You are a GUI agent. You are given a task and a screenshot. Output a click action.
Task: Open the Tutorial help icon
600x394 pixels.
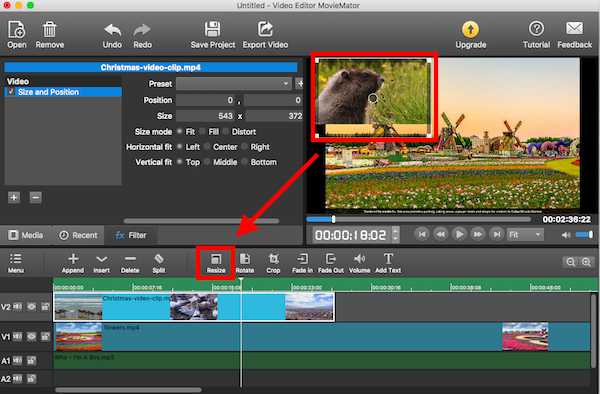[536, 34]
